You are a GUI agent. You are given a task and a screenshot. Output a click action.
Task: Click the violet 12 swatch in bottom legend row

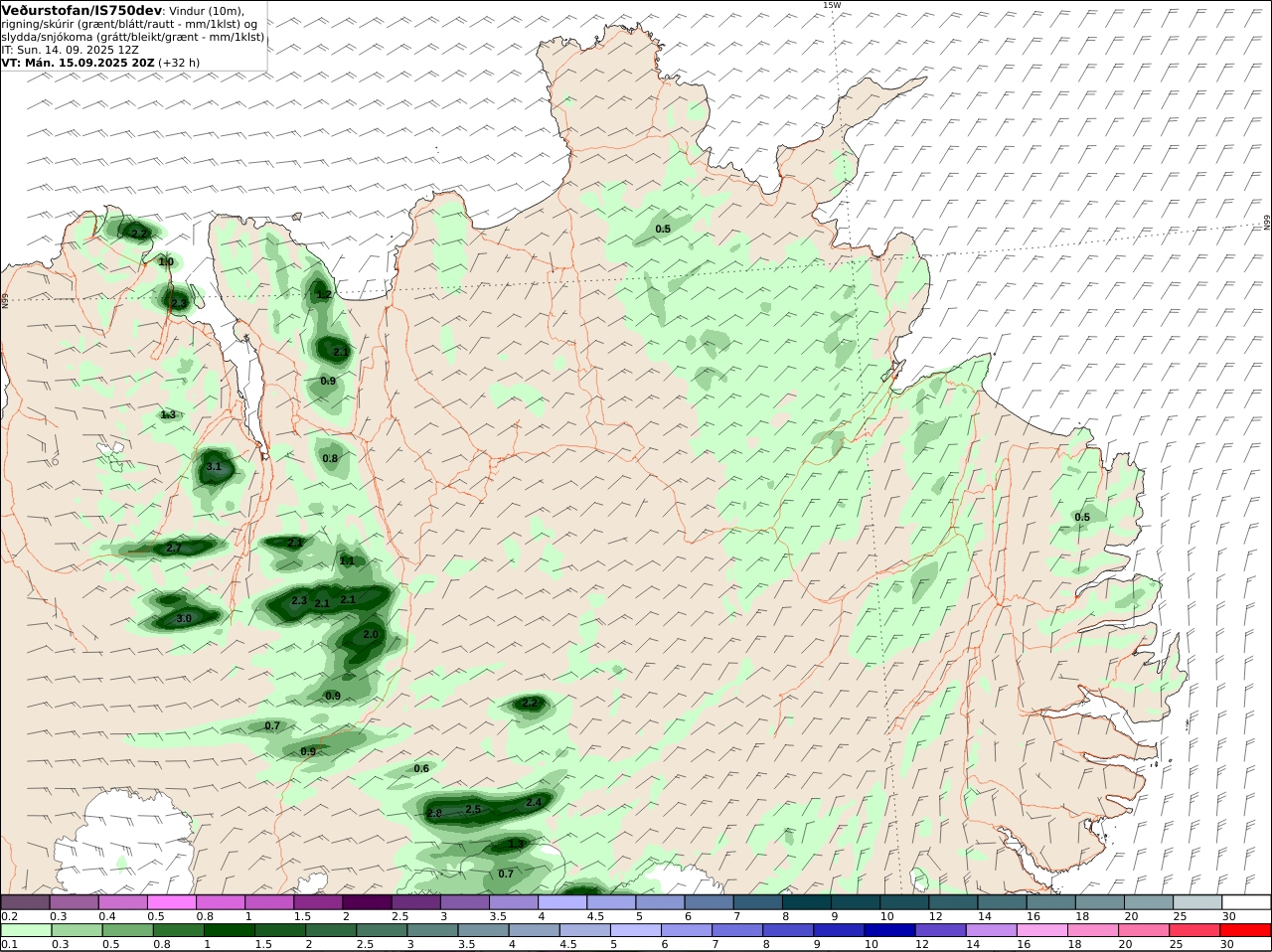point(940,930)
